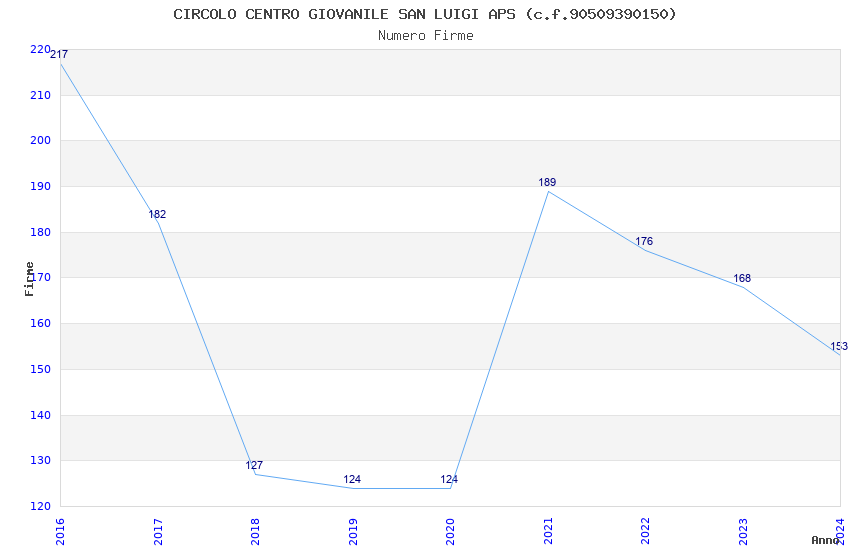Click the y-axis value 120

[41, 506]
